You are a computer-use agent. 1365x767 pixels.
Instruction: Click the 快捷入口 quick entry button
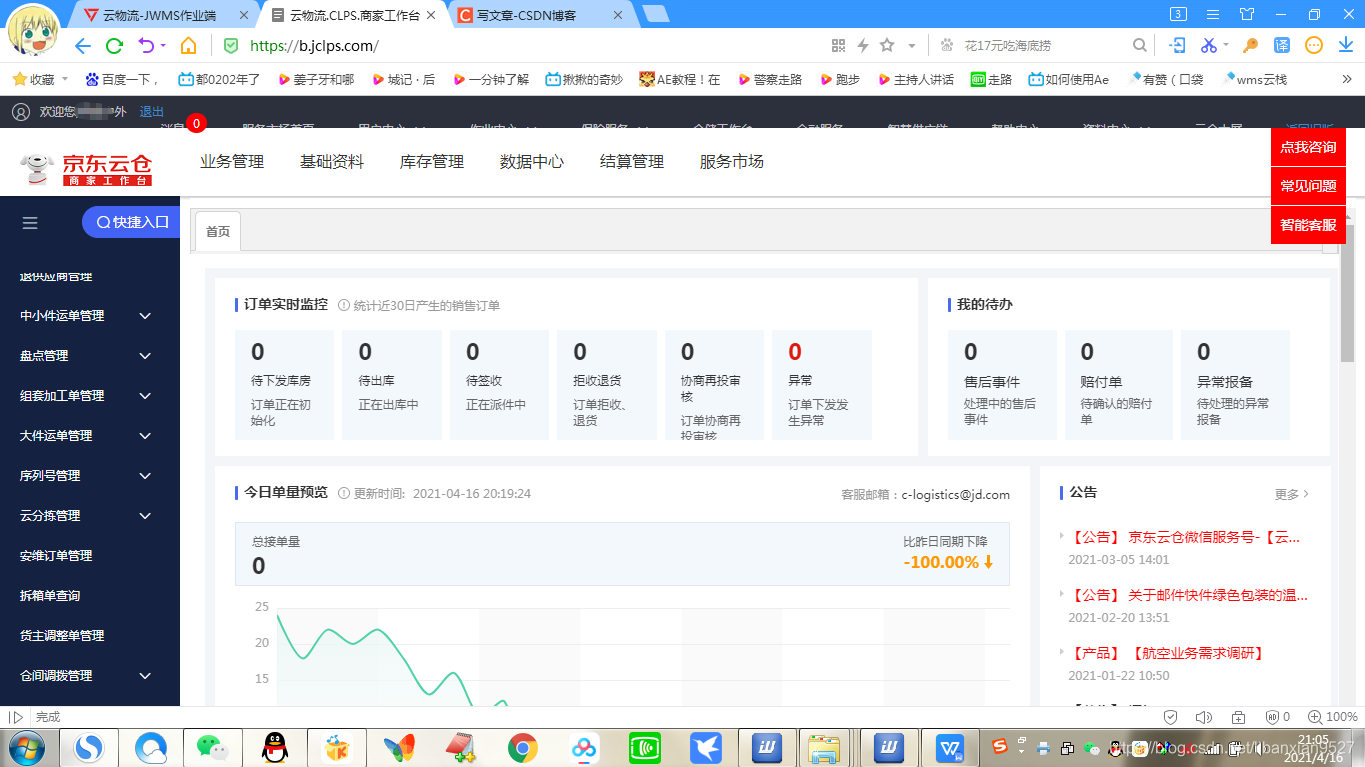click(131, 222)
